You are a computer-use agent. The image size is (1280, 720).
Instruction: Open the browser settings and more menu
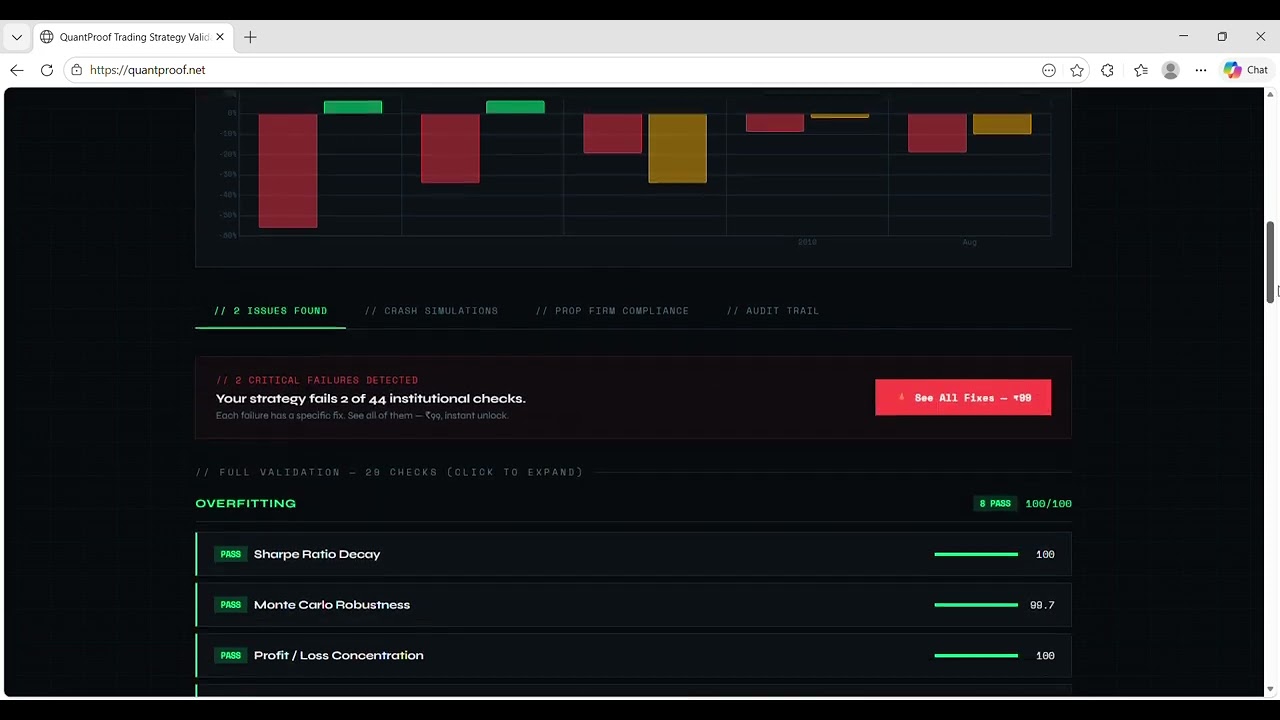click(1201, 70)
